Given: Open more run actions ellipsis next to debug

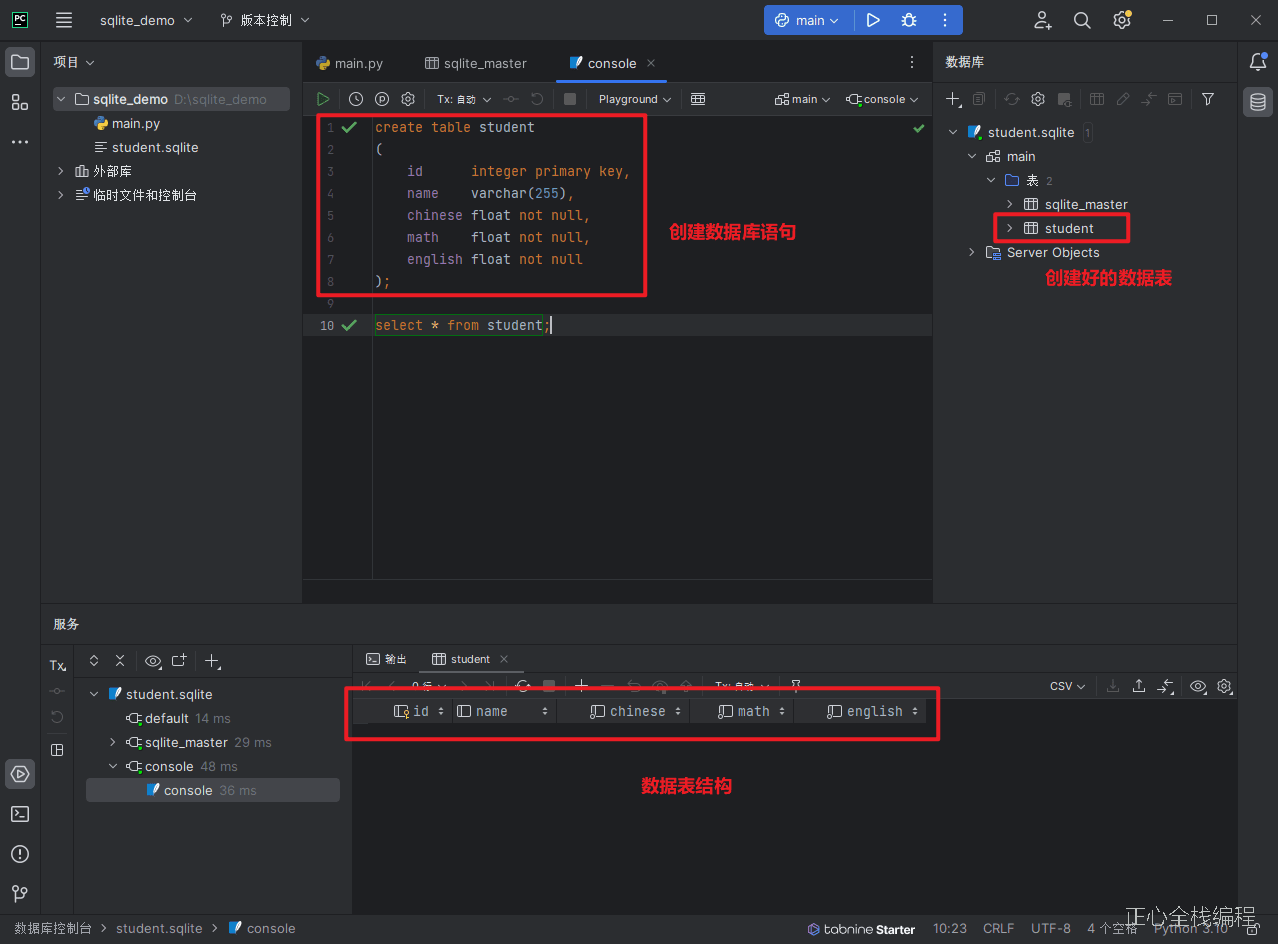Looking at the screenshot, I should [945, 20].
